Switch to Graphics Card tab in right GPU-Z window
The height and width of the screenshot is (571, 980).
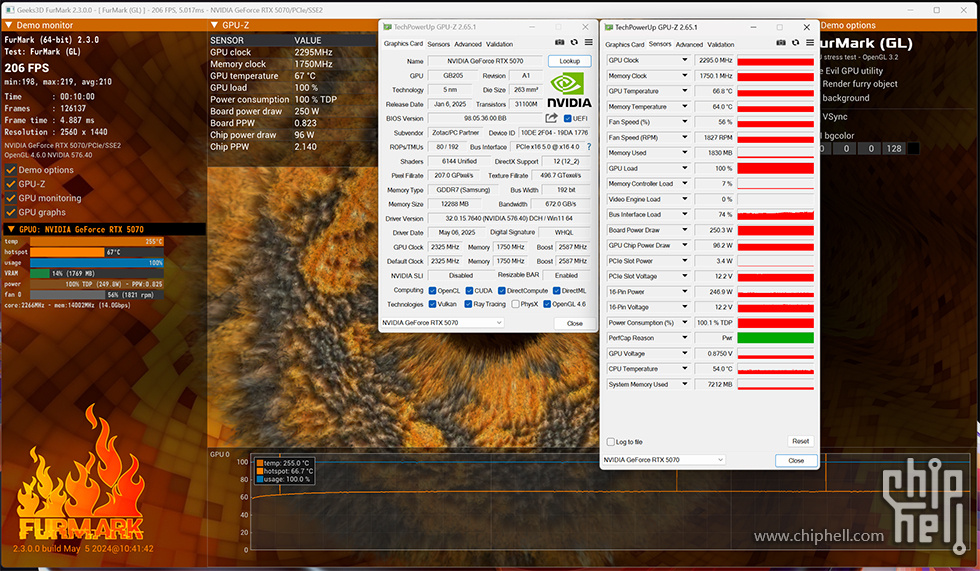click(624, 45)
